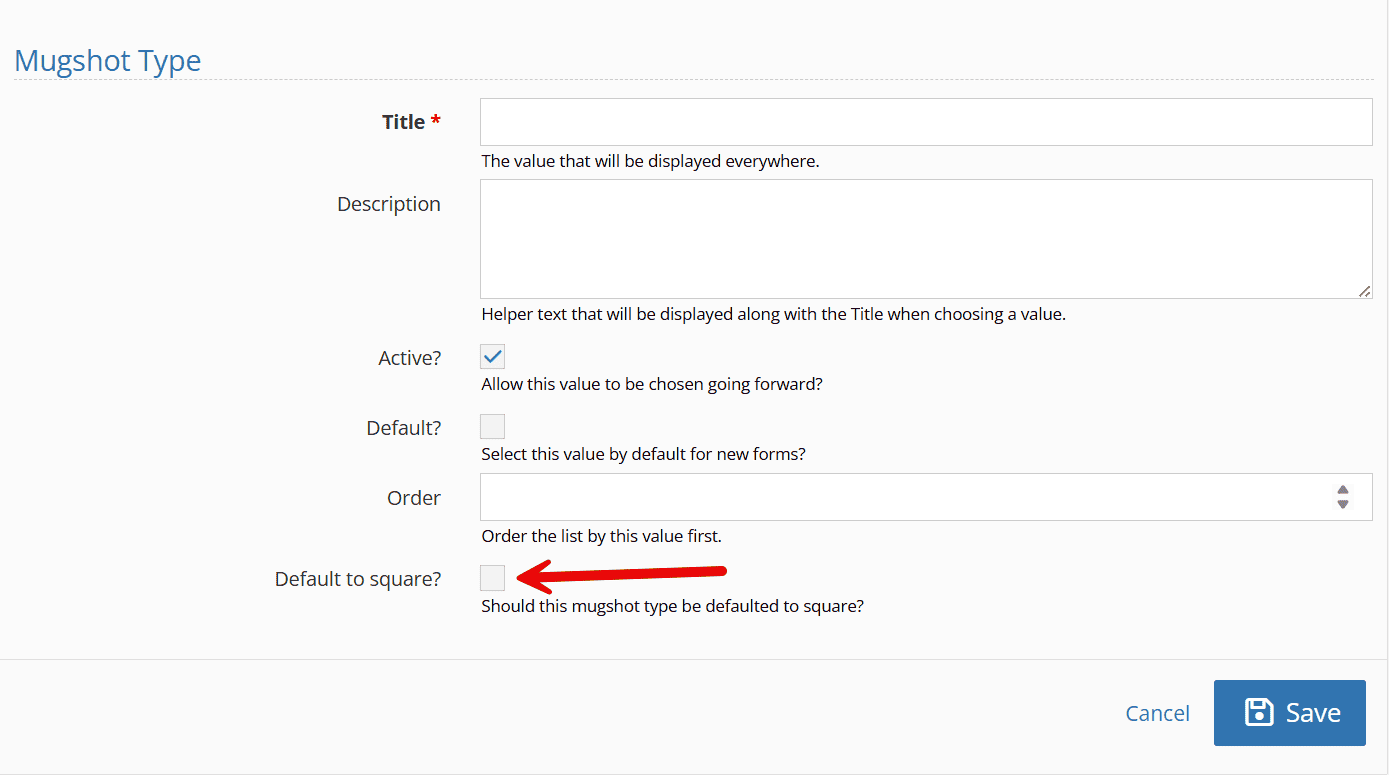Click the Order field up arrow
Viewport: 1389px width, 775px height.
[x=1342, y=490]
